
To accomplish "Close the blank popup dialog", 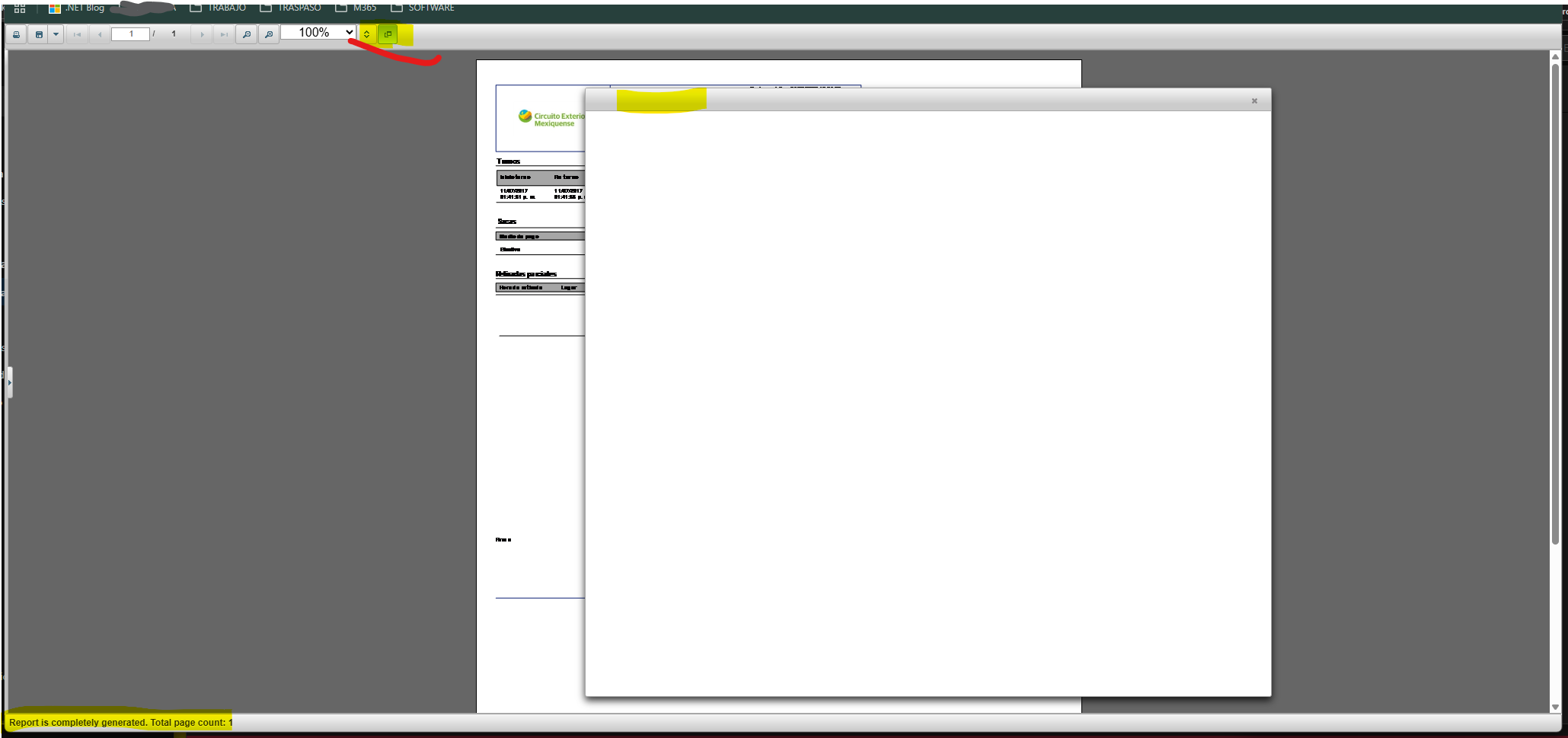I will 1254,101.
